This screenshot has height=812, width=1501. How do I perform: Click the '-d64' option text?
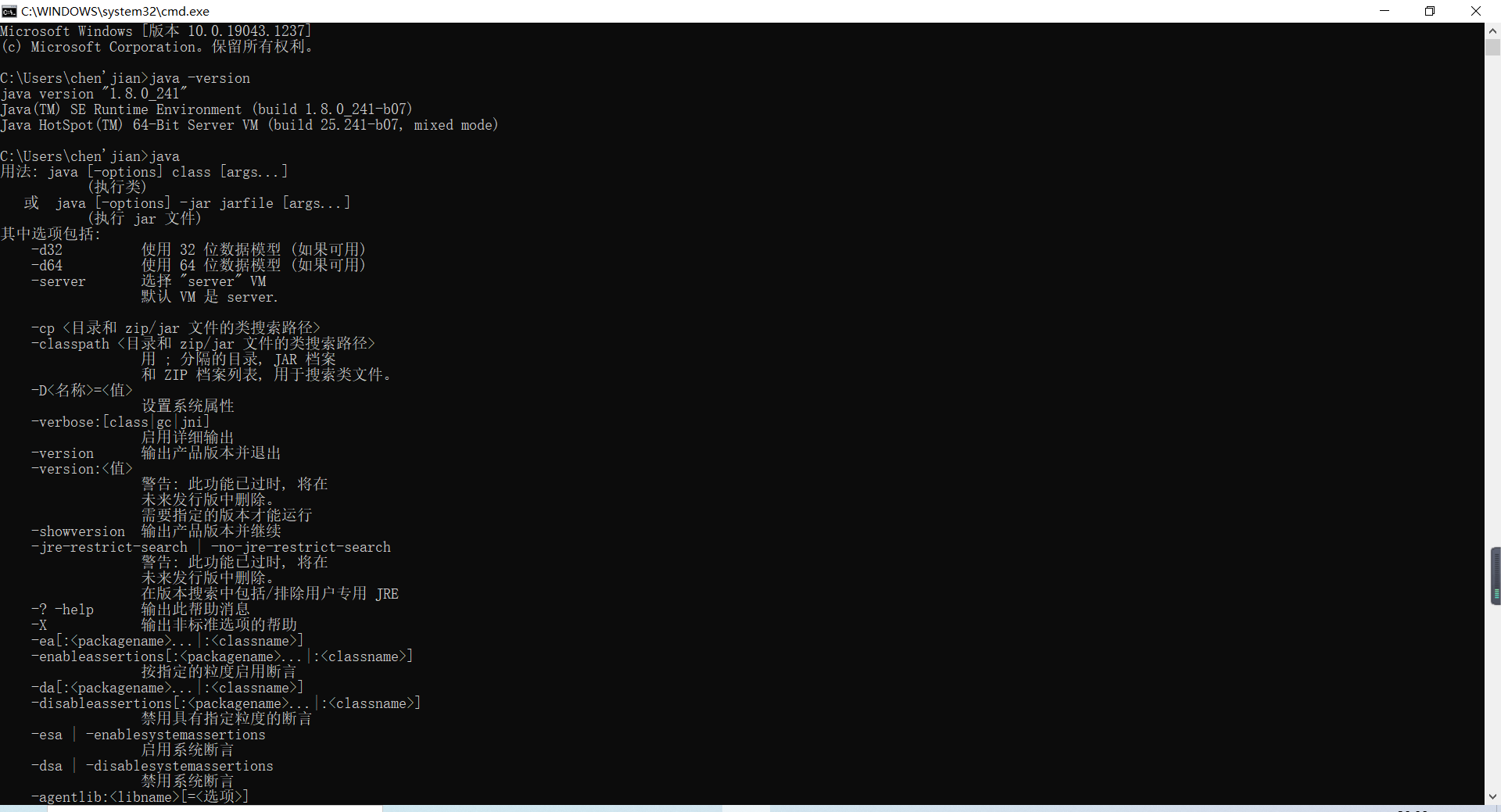pyautogui.click(x=47, y=266)
